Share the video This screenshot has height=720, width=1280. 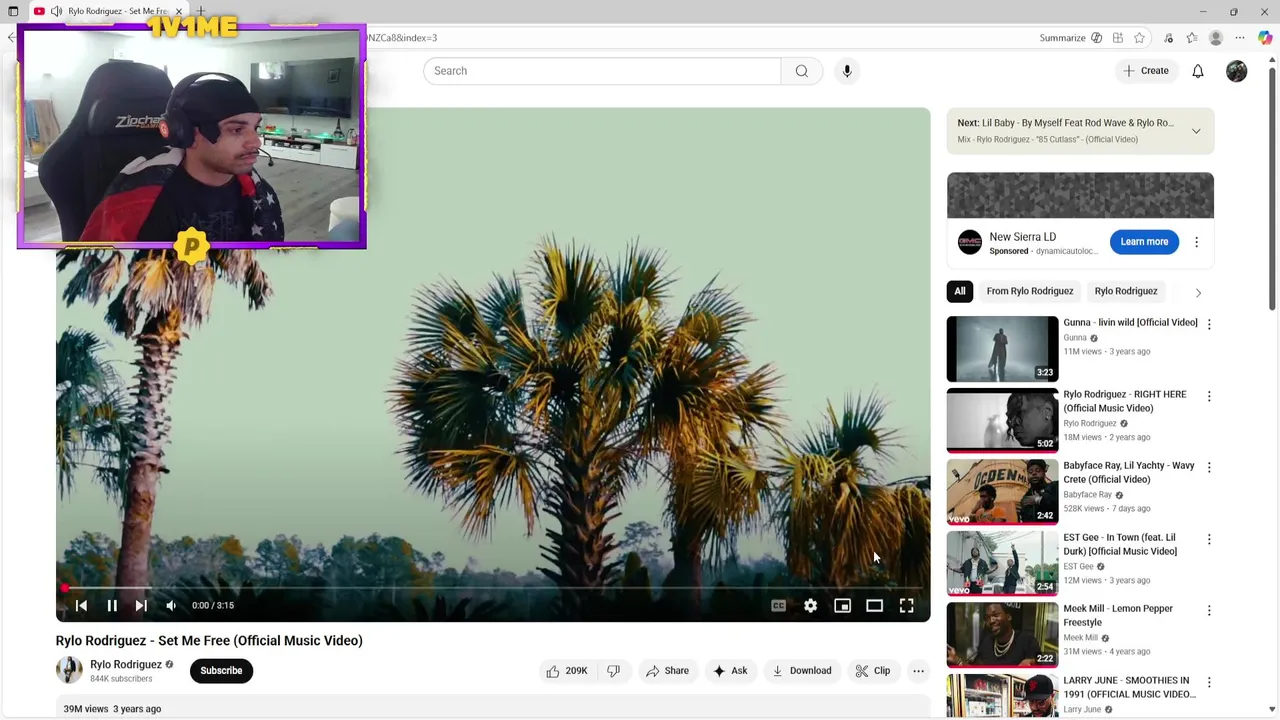[667, 671]
